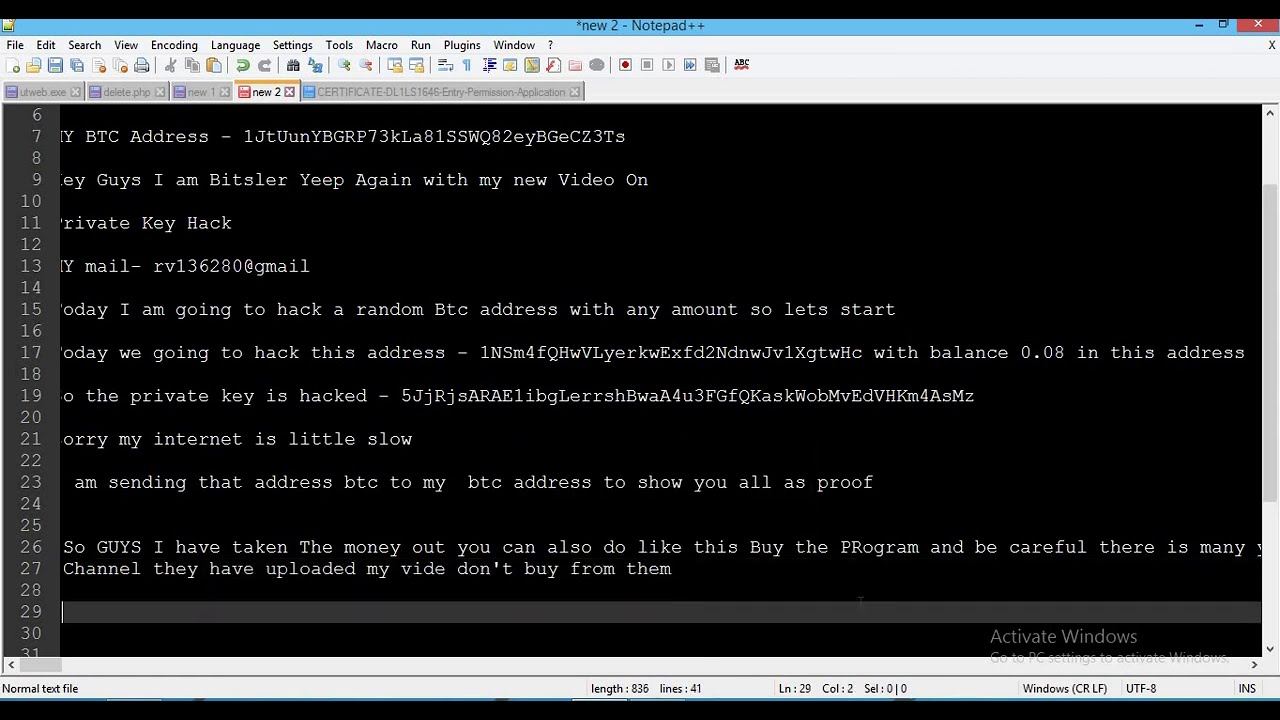
Task: Toggle synchronized vertical scrolling
Action: [x=395, y=65]
